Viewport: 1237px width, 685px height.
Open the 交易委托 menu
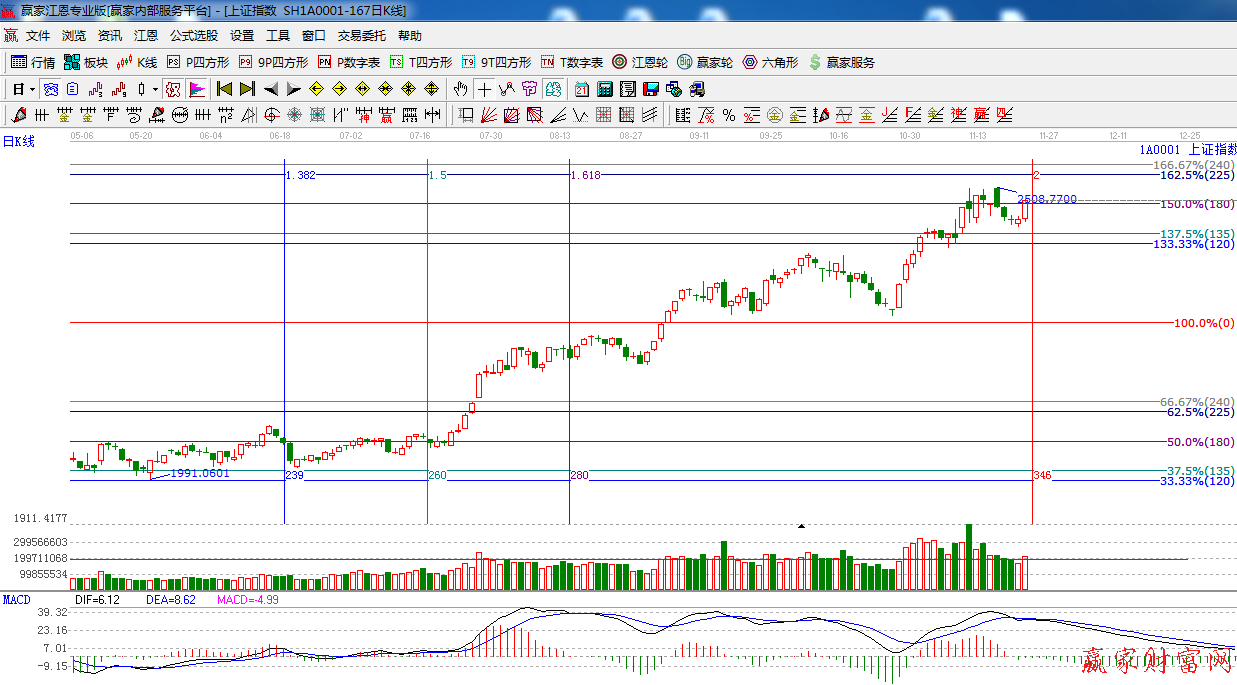pyautogui.click(x=361, y=35)
